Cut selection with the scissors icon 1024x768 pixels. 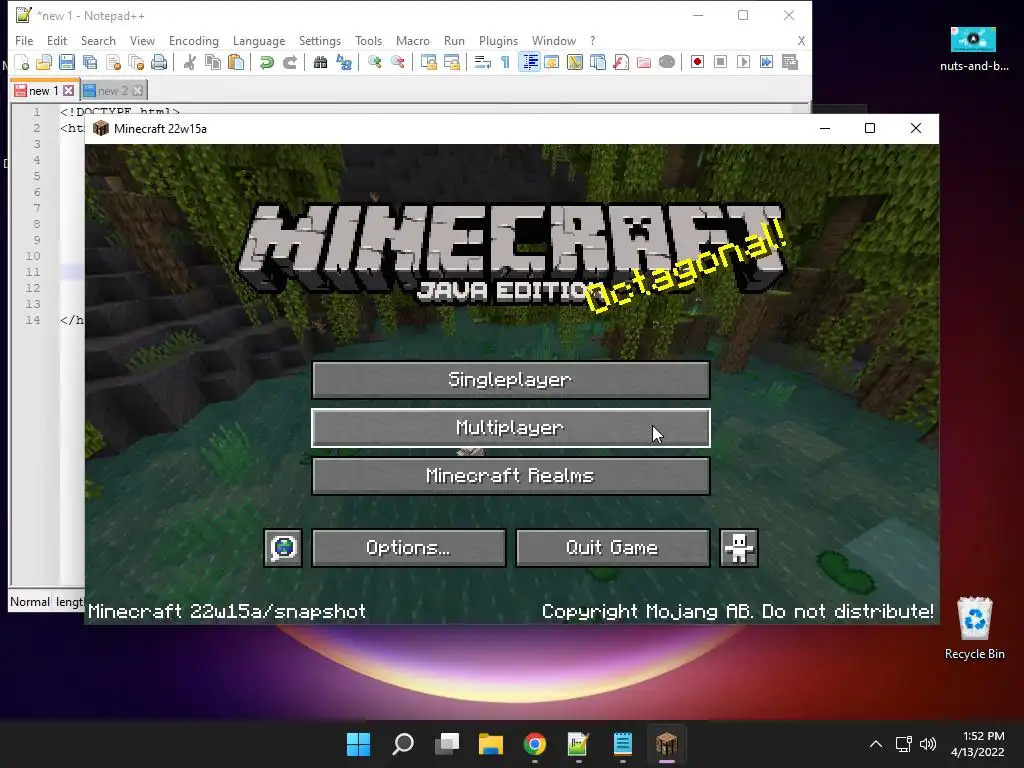(x=190, y=62)
